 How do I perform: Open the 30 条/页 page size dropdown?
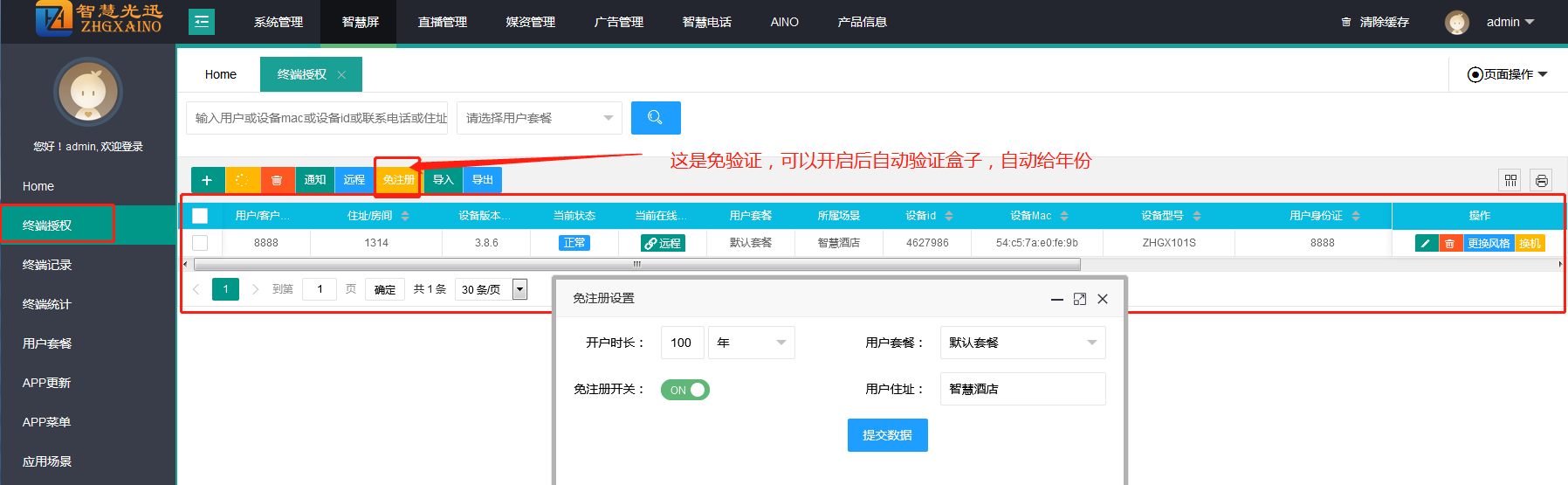click(x=491, y=289)
